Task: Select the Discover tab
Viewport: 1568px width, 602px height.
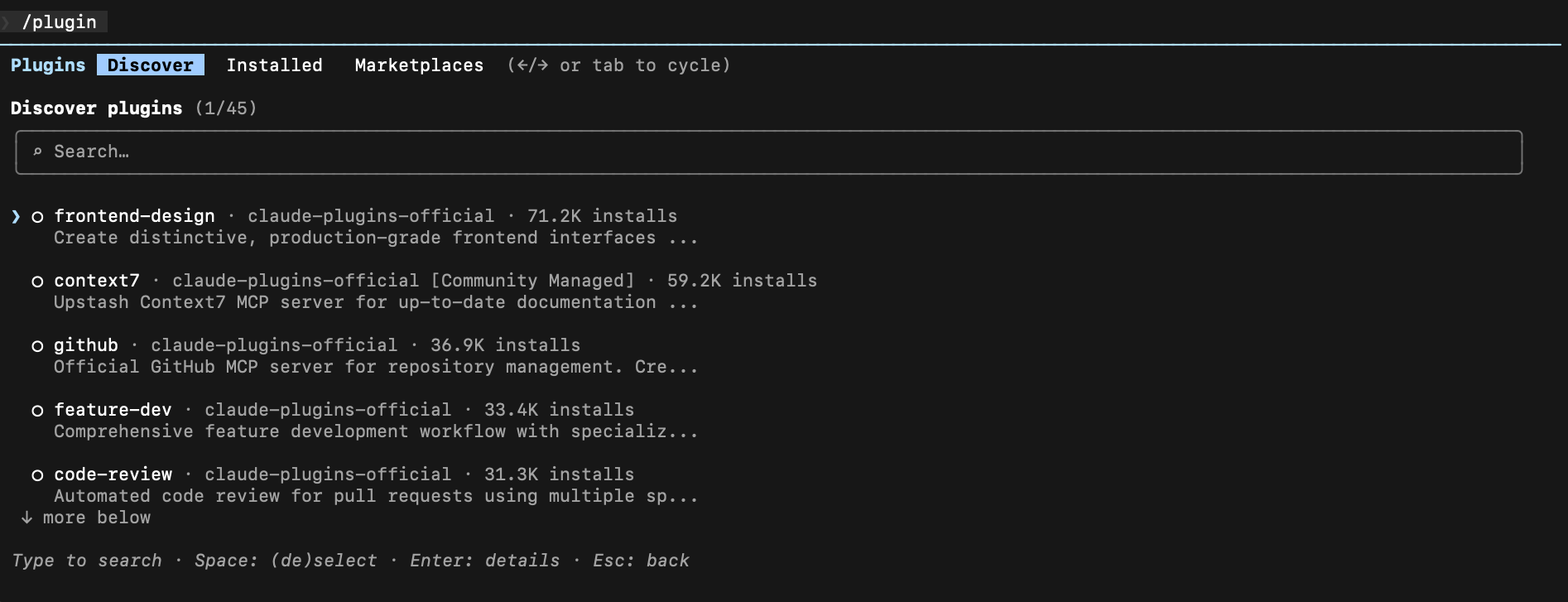Action: (x=150, y=65)
